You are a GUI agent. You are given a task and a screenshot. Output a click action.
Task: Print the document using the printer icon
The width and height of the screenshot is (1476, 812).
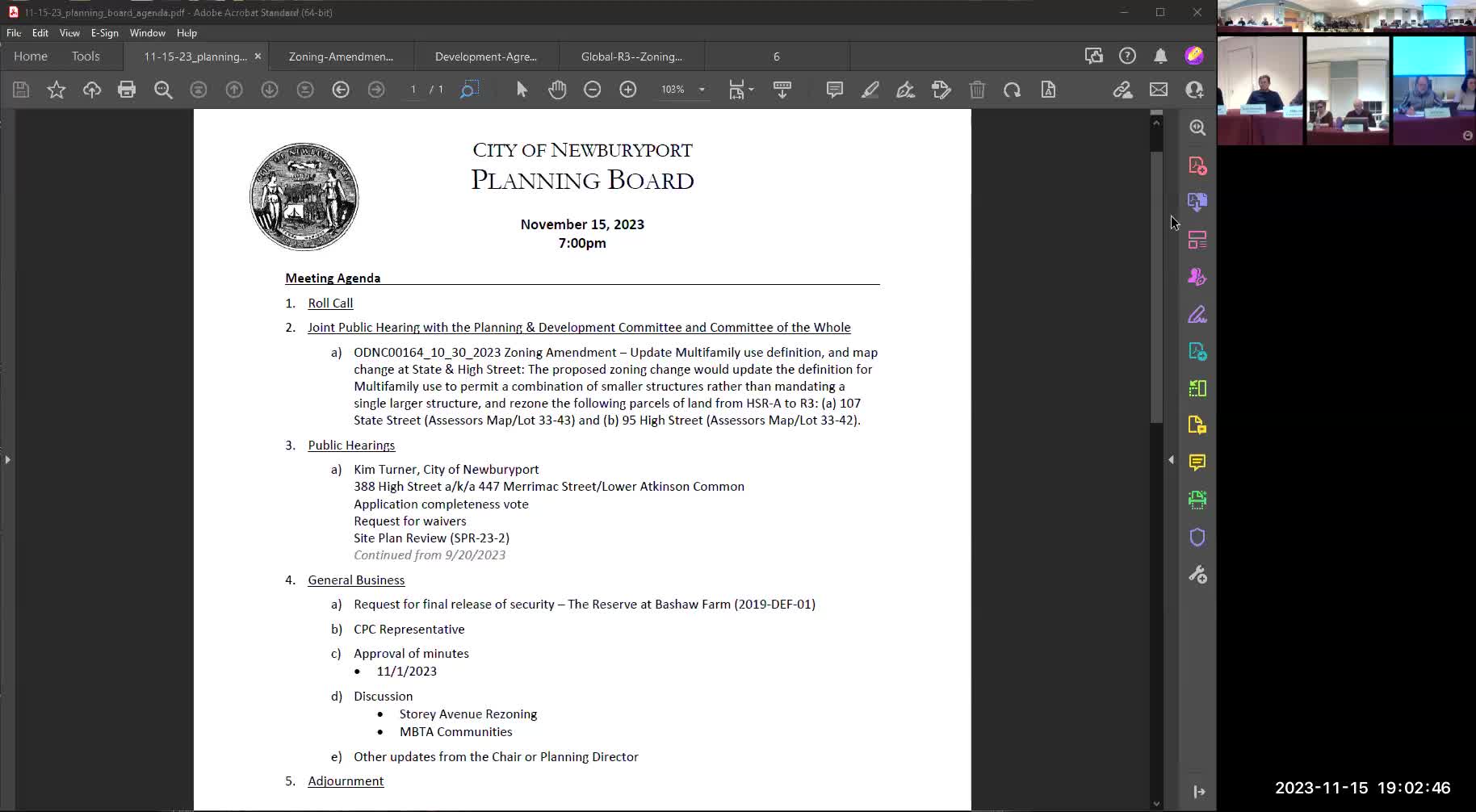point(127,90)
